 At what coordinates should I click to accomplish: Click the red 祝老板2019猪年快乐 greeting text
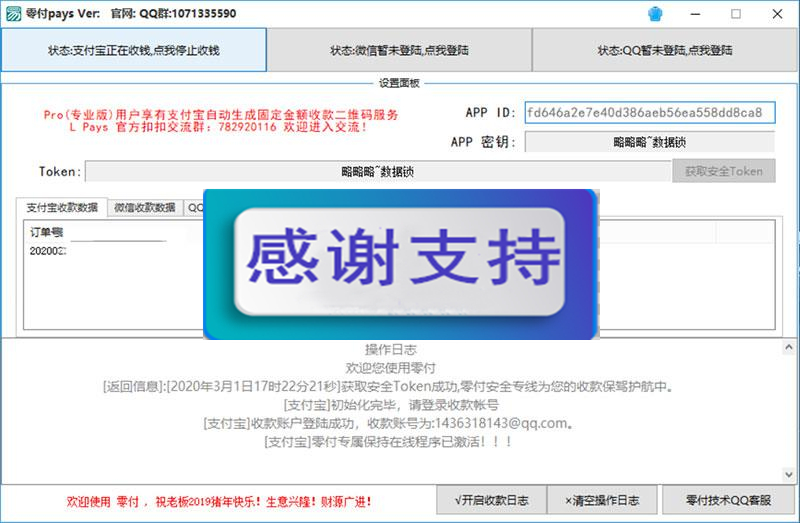[219, 502]
